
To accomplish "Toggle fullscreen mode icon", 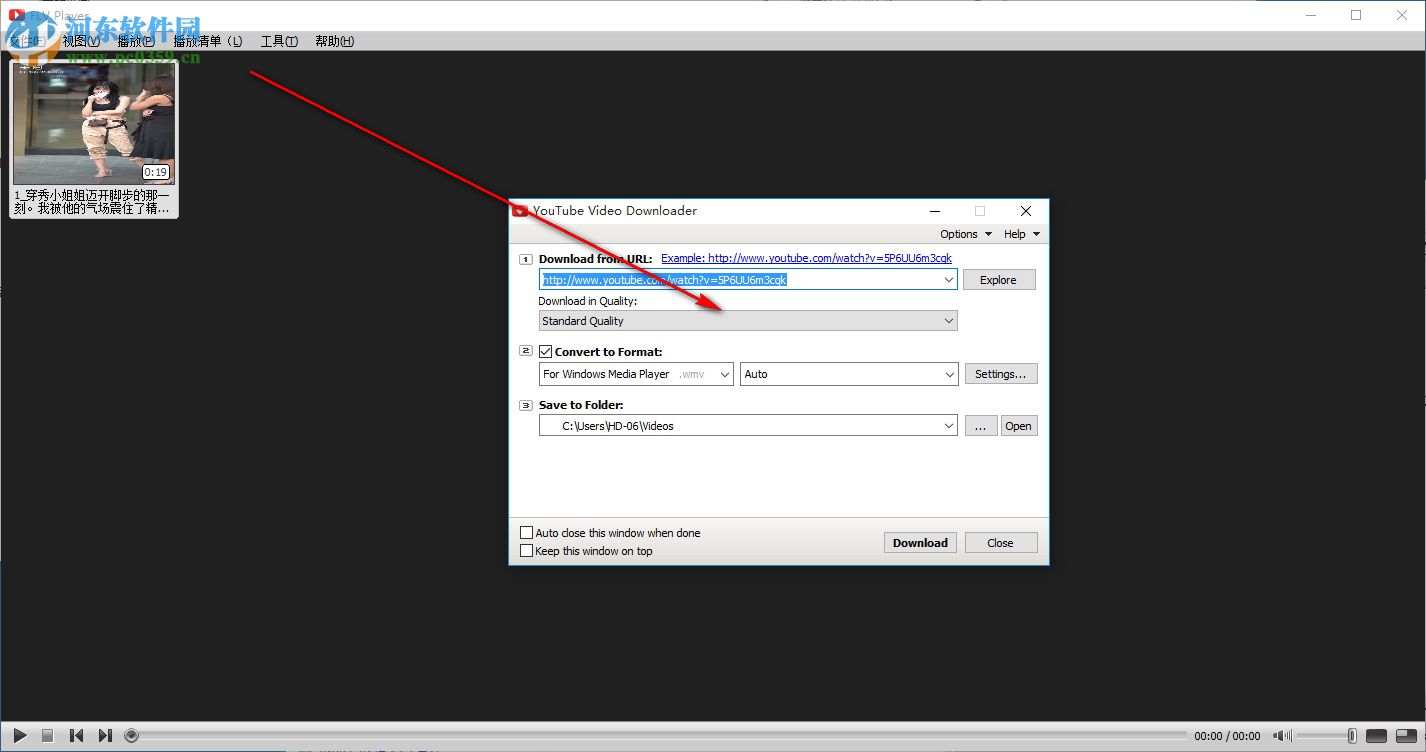I will tap(1376, 735).
